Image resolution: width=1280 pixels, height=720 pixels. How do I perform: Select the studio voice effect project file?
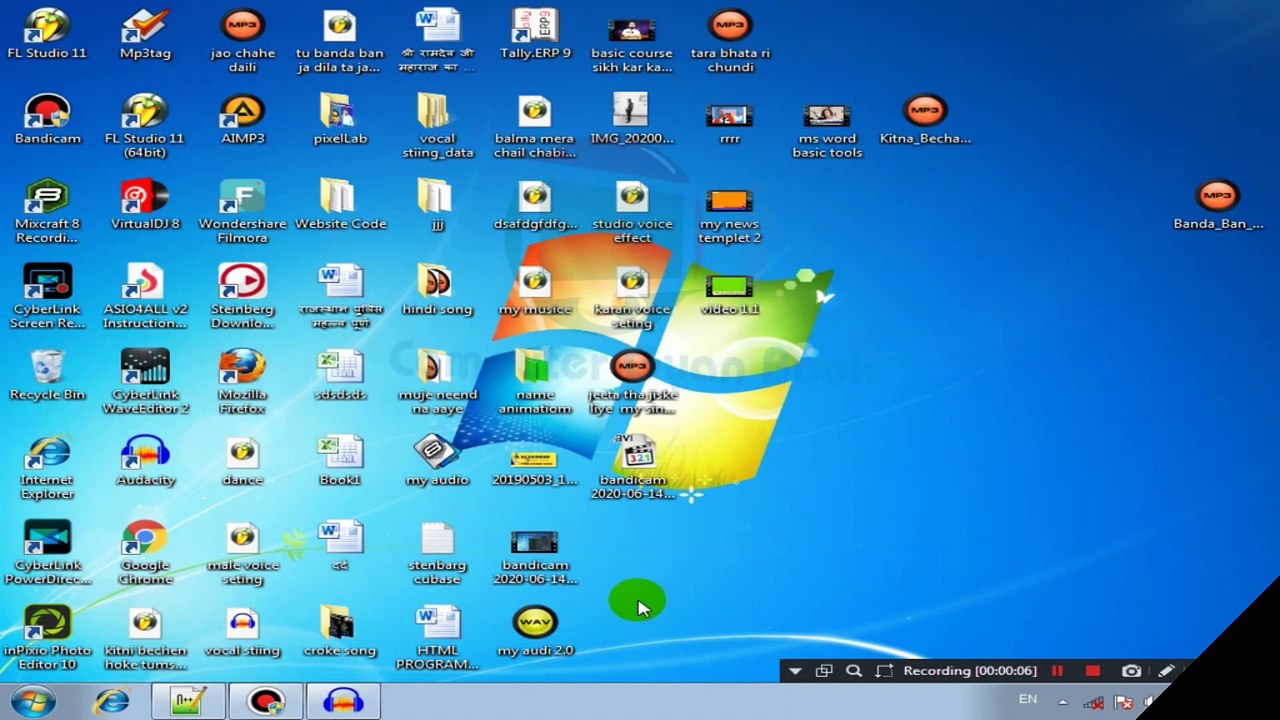tap(632, 211)
